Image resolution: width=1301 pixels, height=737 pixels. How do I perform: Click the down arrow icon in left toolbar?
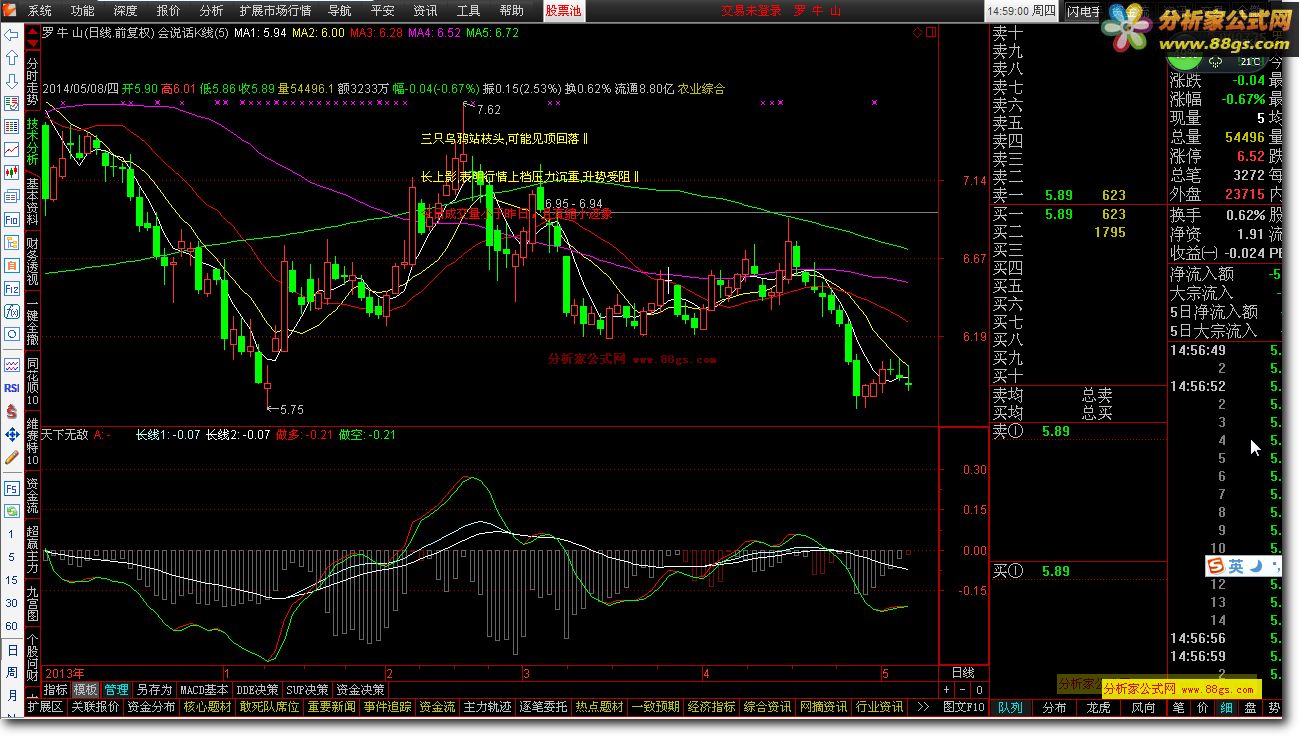[x=12, y=81]
